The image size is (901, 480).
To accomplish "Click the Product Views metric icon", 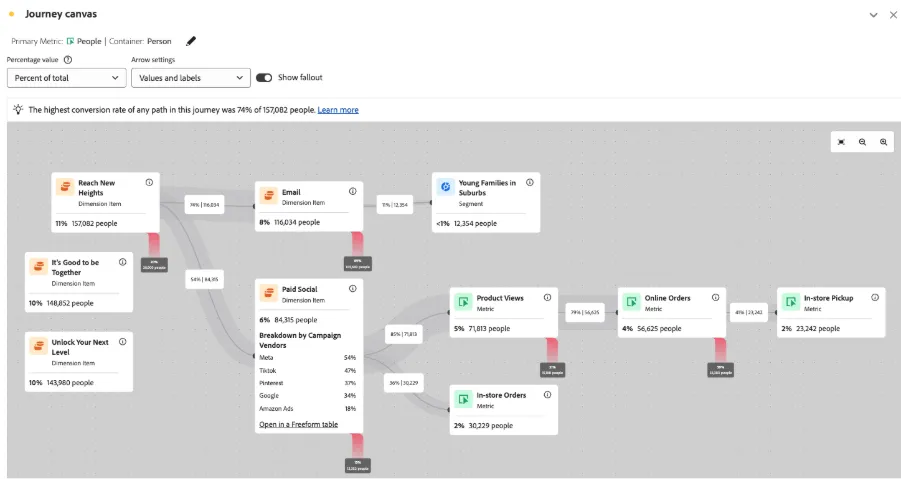I will tap(463, 302).
